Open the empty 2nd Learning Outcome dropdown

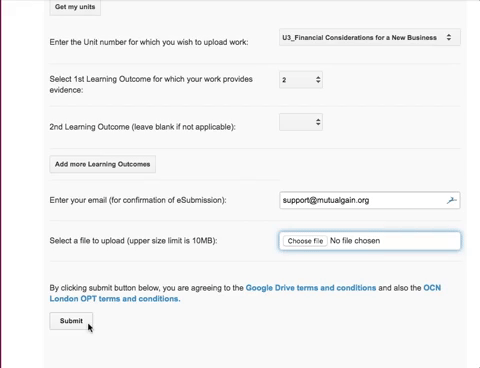[301, 122]
